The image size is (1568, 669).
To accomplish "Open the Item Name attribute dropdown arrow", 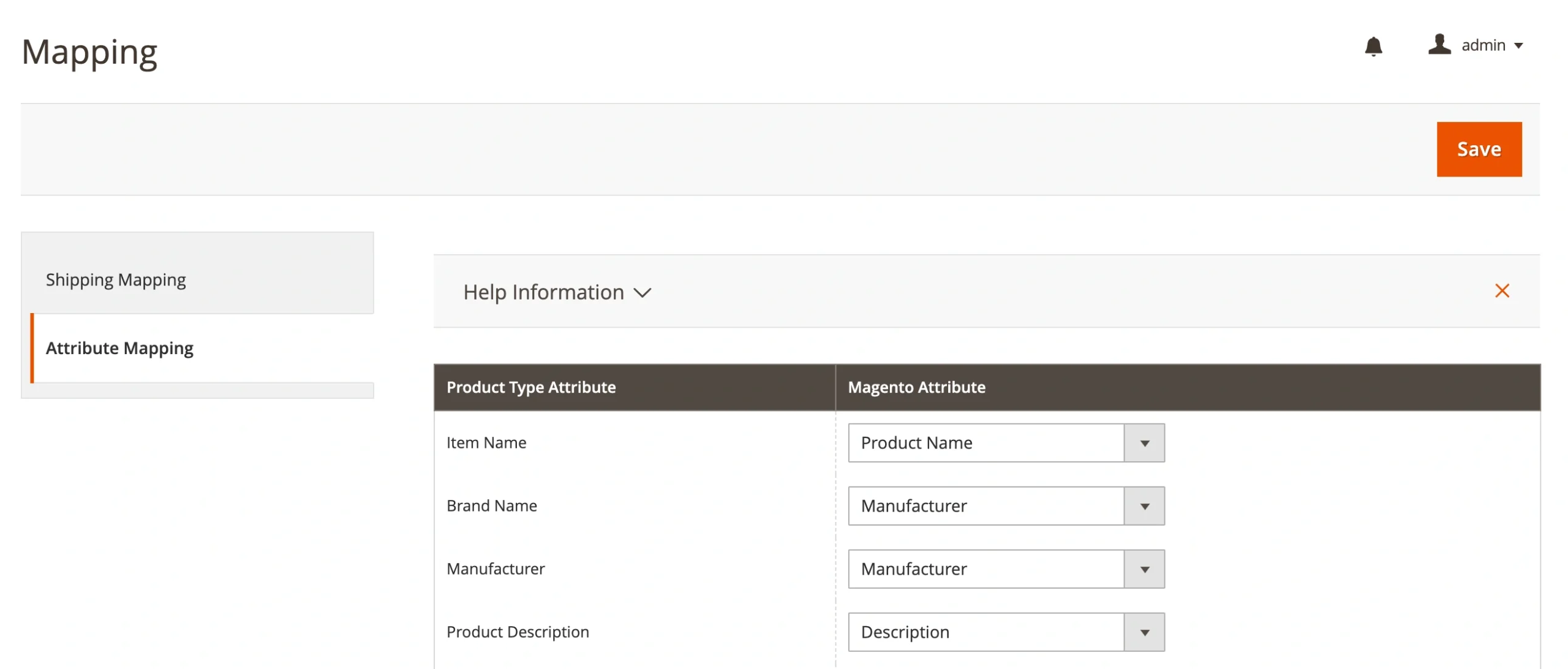I will [1144, 443].
